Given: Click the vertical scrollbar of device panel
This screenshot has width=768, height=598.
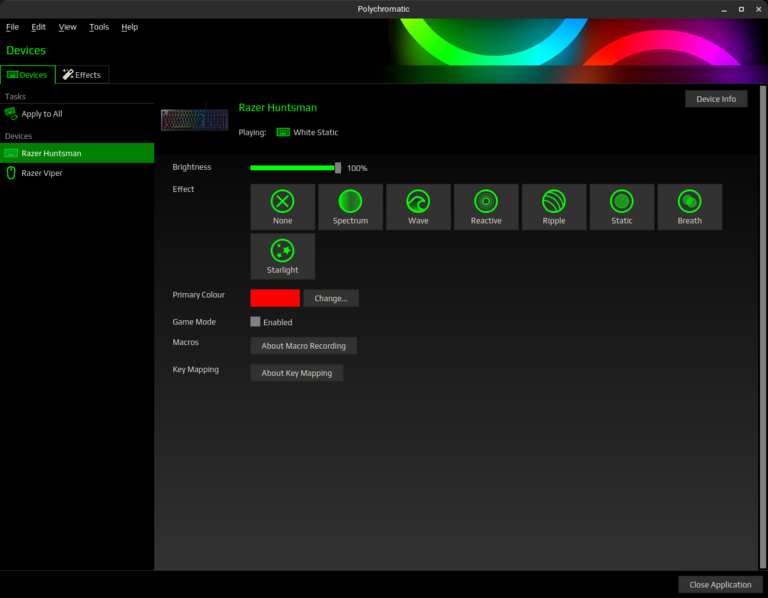Looking at the screenshot, I should point(763,327).
